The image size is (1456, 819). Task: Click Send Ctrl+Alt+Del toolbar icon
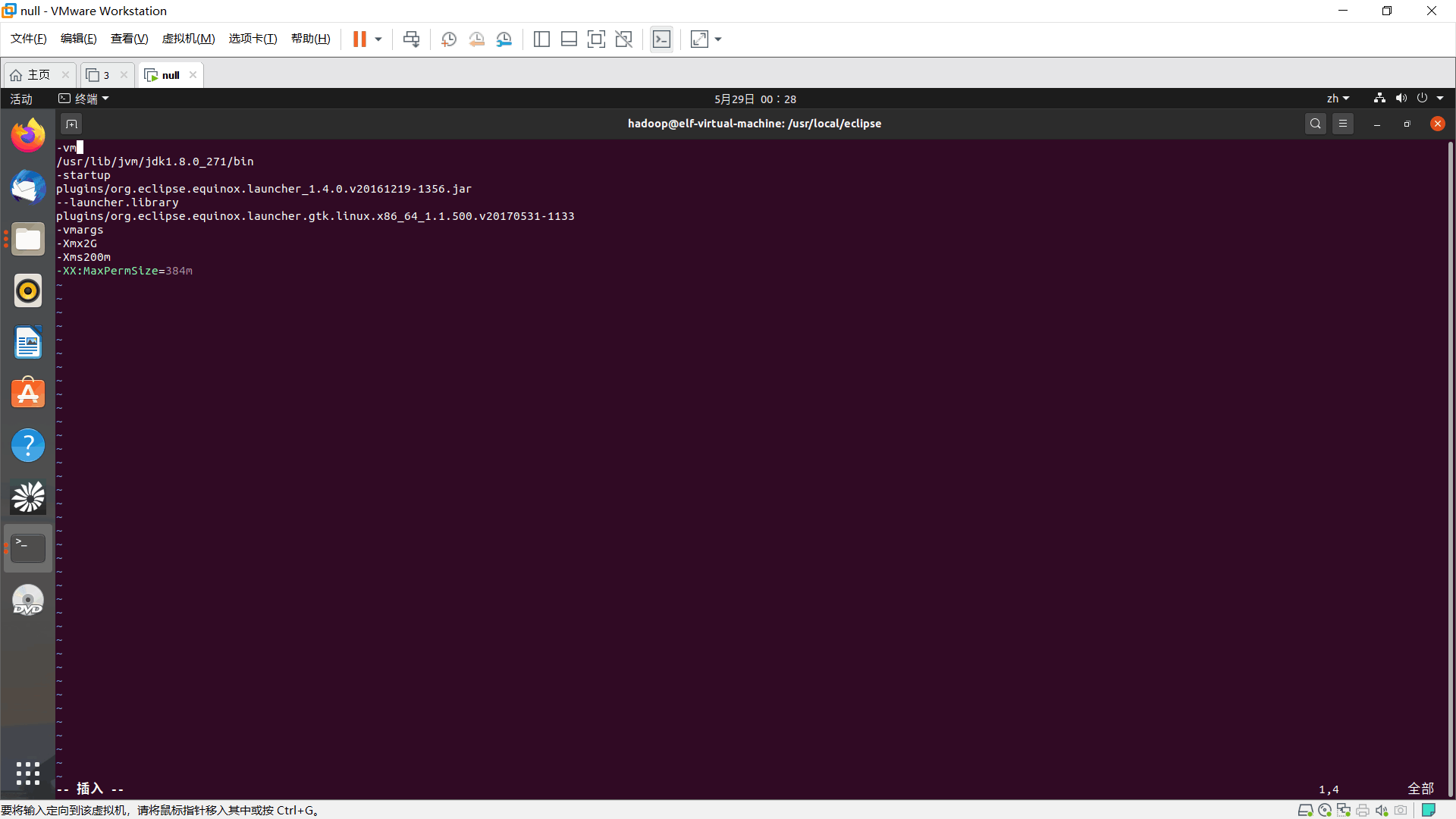click(411, 39)
